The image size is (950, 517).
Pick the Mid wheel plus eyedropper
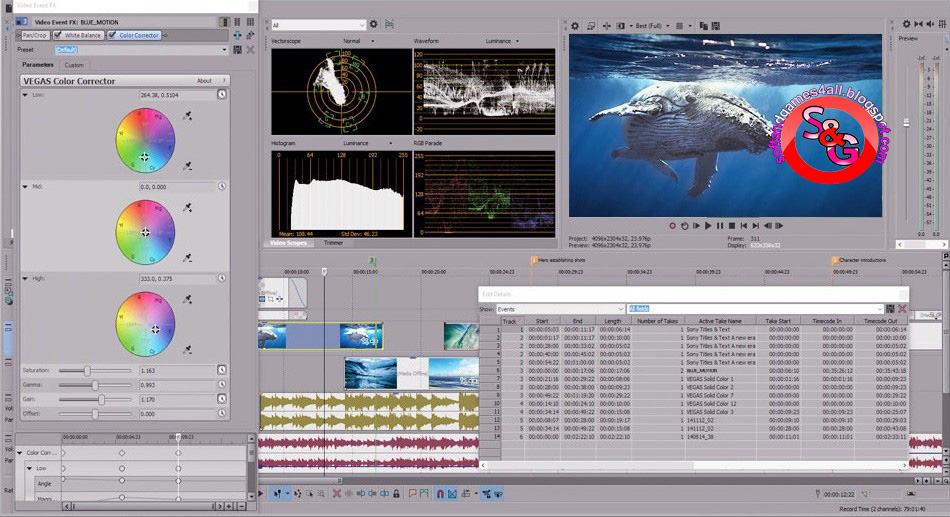coord(187,207)
